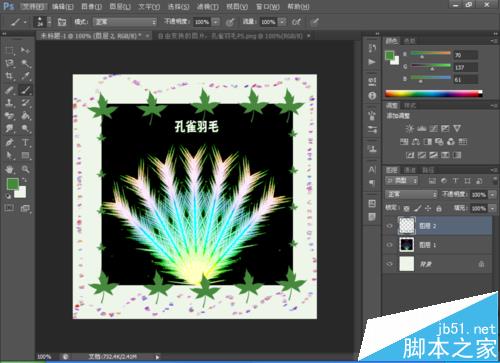Open brush blending mode dropdown
This screenshot has height=363, width=500.
click(x=125, y=22)
